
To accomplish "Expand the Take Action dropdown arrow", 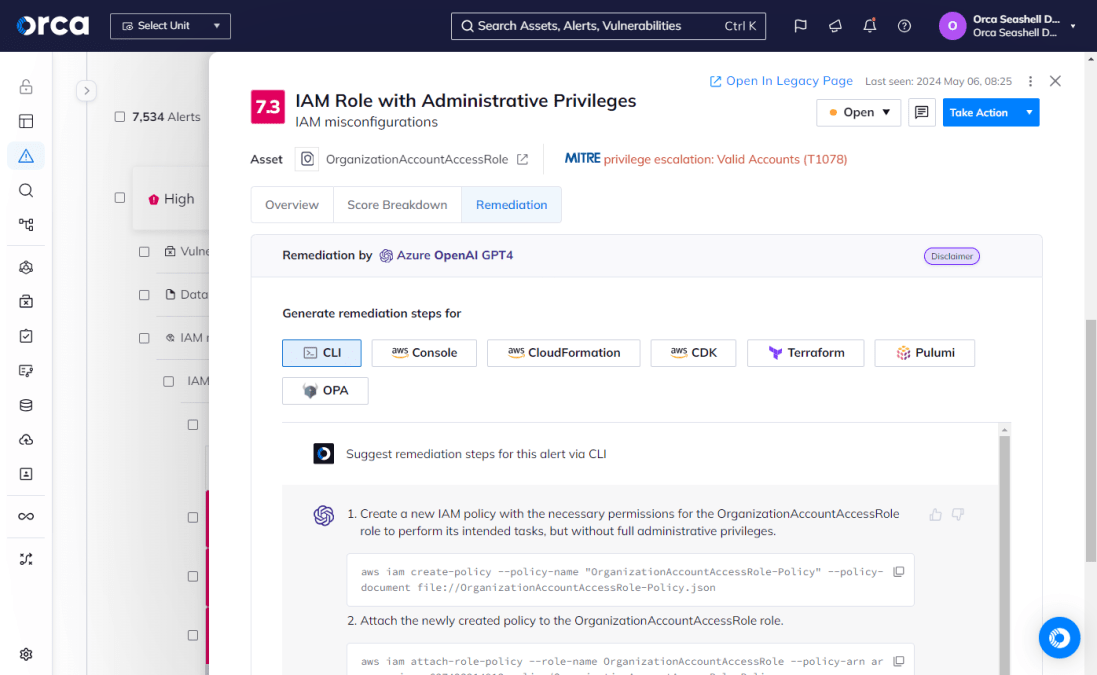I will coord(1029,113).
